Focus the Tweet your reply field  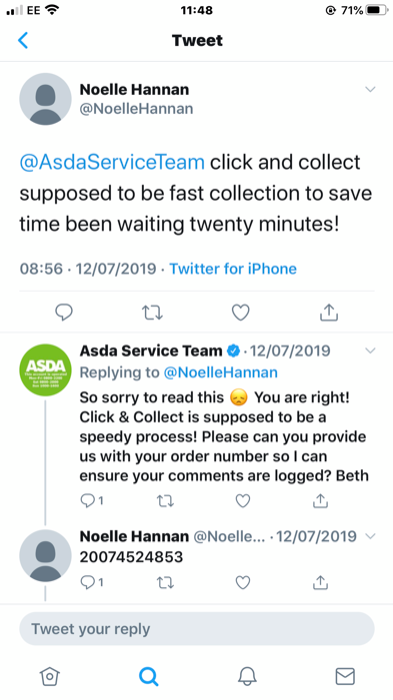197,629
